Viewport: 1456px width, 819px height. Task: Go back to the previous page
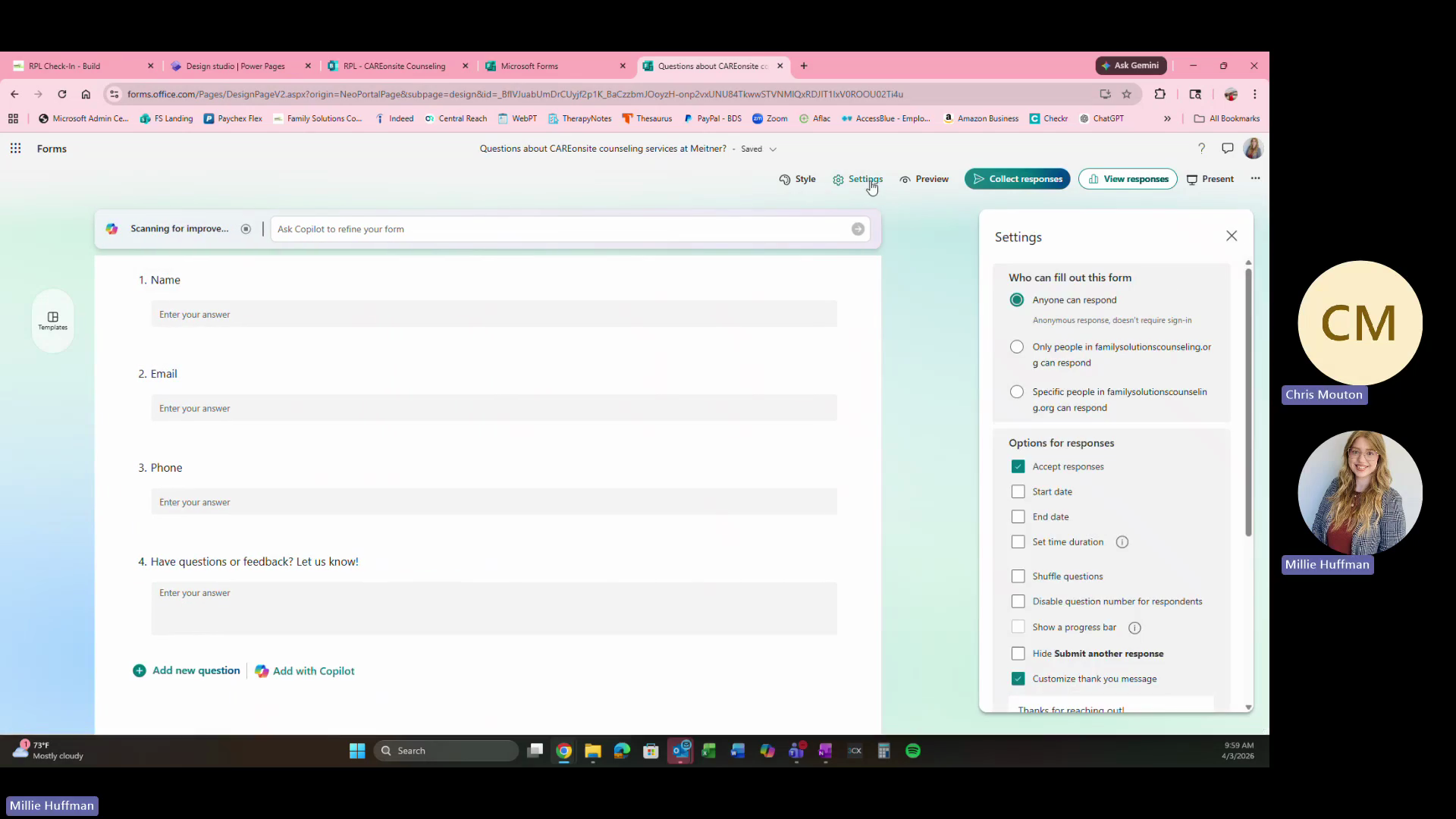(x=14, y=94)
